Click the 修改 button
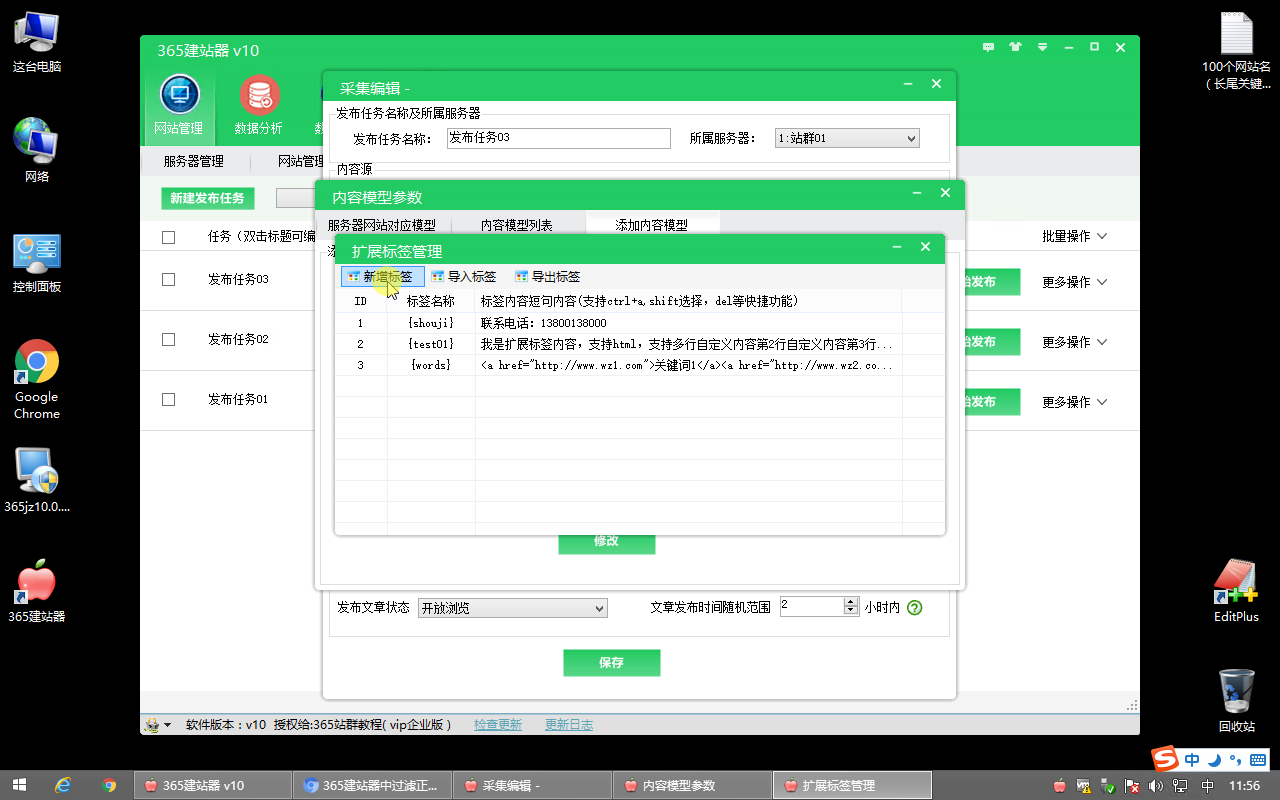 point(606,542)
